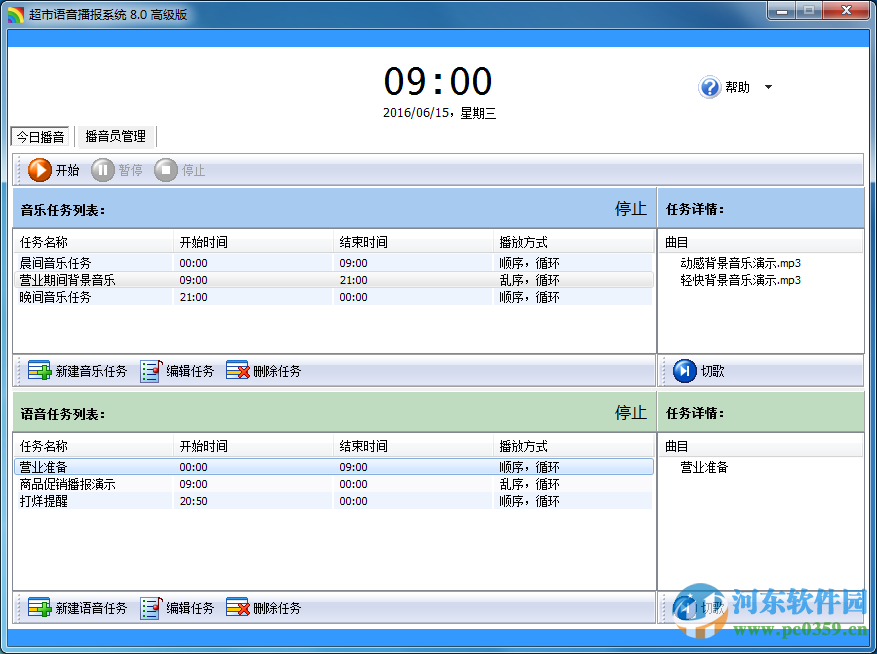The width and height of the screenshot is (877, 654).
Task: Click music list 播放方式 column header
Action: click(x=573, y=242)
